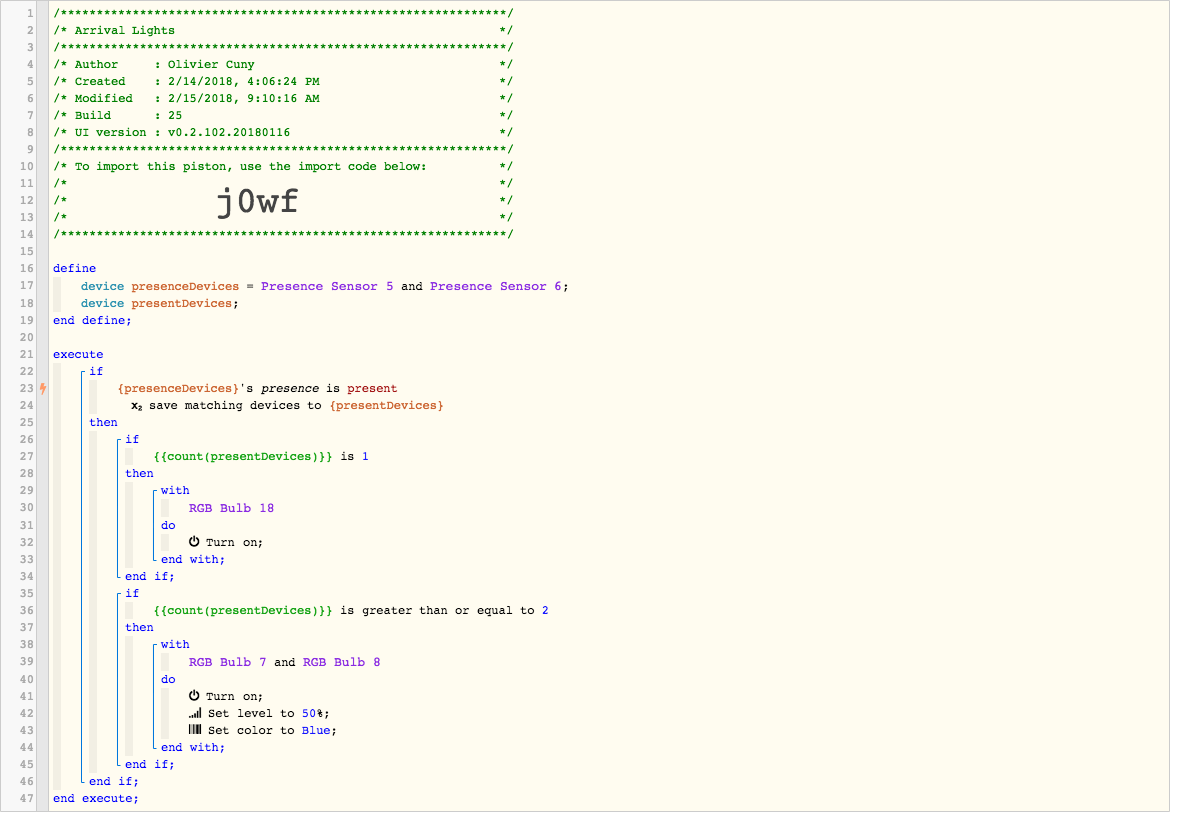Open the presenceDevices variable definition

pos(186,288)
